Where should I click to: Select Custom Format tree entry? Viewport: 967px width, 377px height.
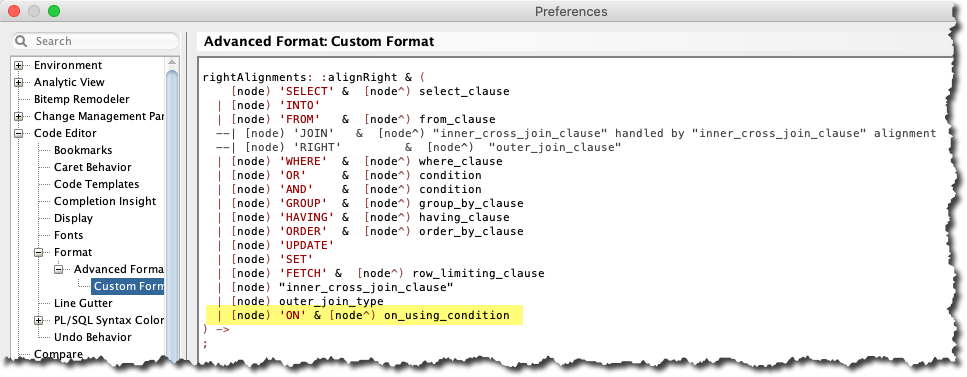coord(128,286)
